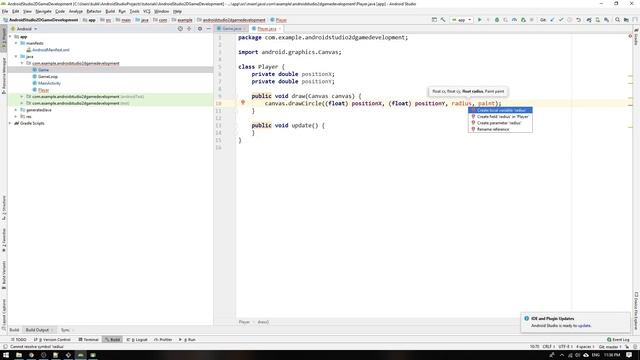Click the Attach debugger to process icon
The image size is (640, 360).
click(523, 20)
